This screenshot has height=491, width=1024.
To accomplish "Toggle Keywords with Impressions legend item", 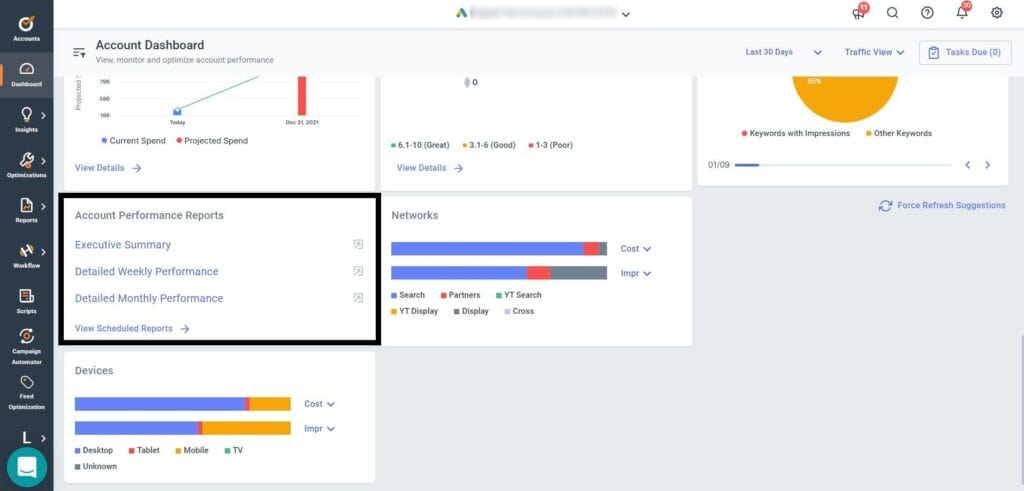I will 796,133.
